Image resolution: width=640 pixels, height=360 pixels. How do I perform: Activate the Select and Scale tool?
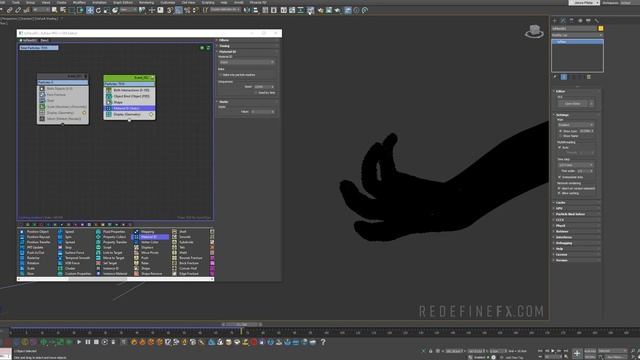tap(107, 10)
